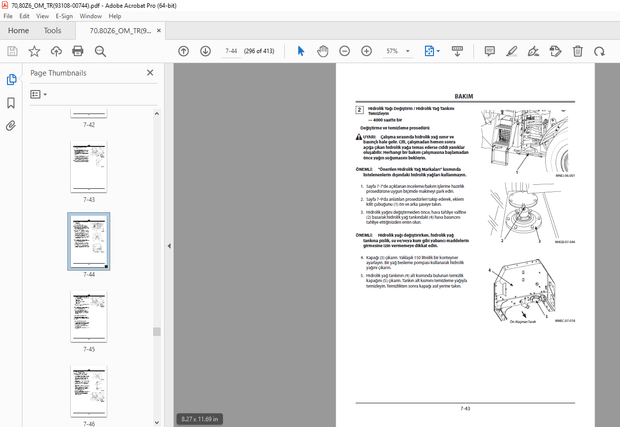Select the highlighted page 7-44 thumbnail
The image size is (620, 427).
click(89, 241)
